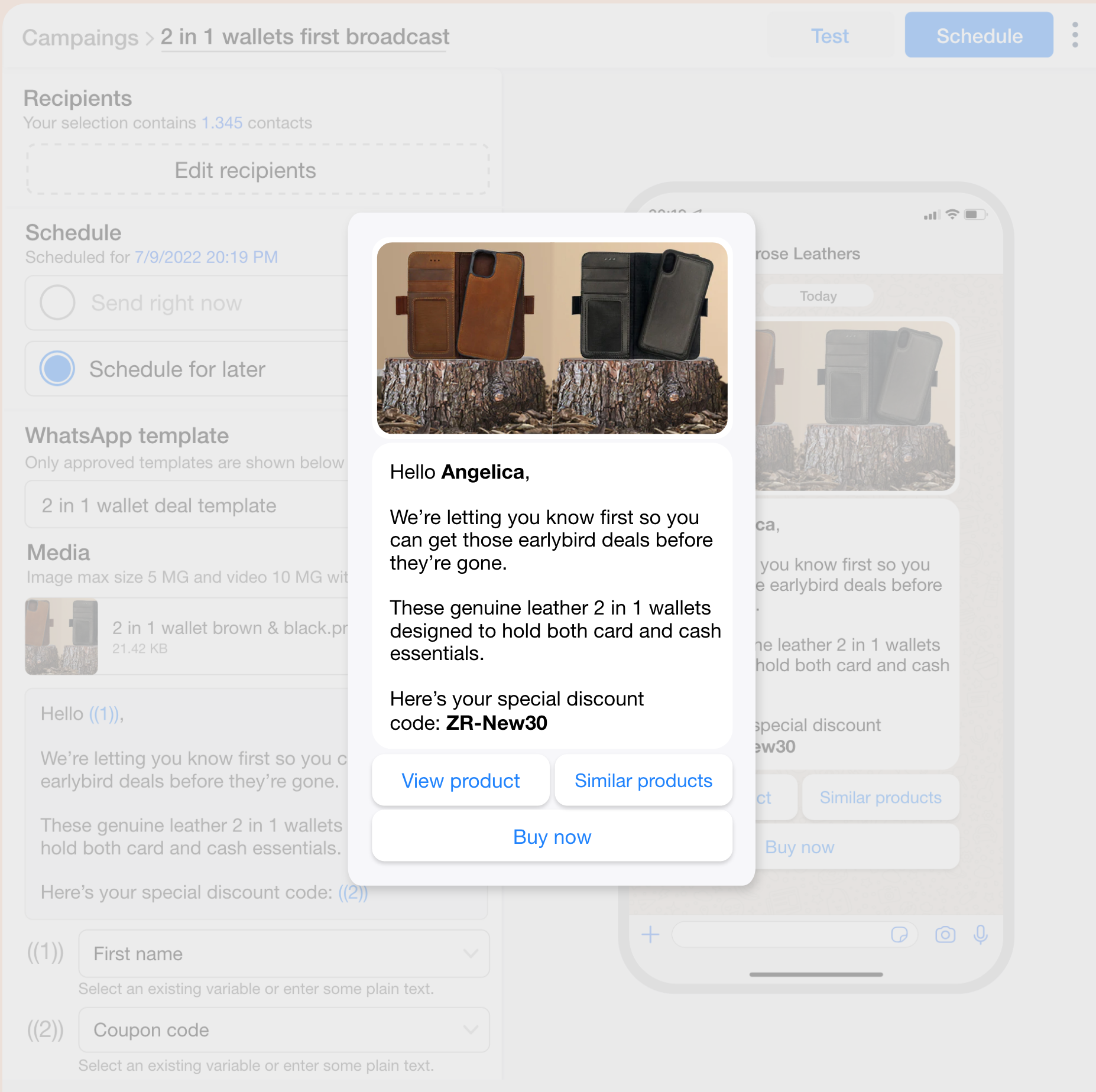Click the phone message input field
1096x1092 pixels.
point(795,934)
